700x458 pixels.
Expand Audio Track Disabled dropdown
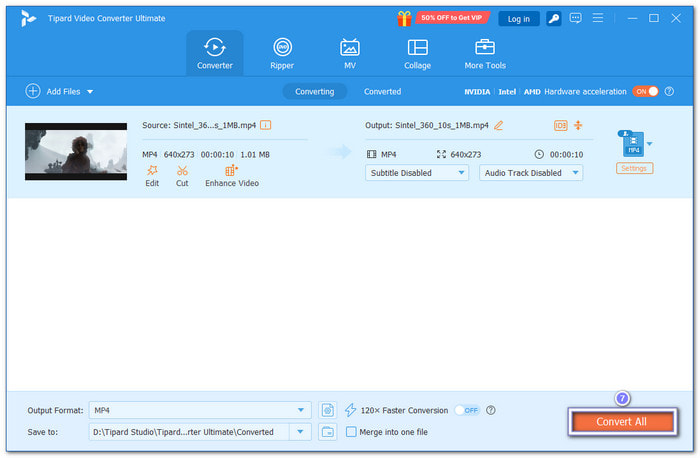[531, 173]
